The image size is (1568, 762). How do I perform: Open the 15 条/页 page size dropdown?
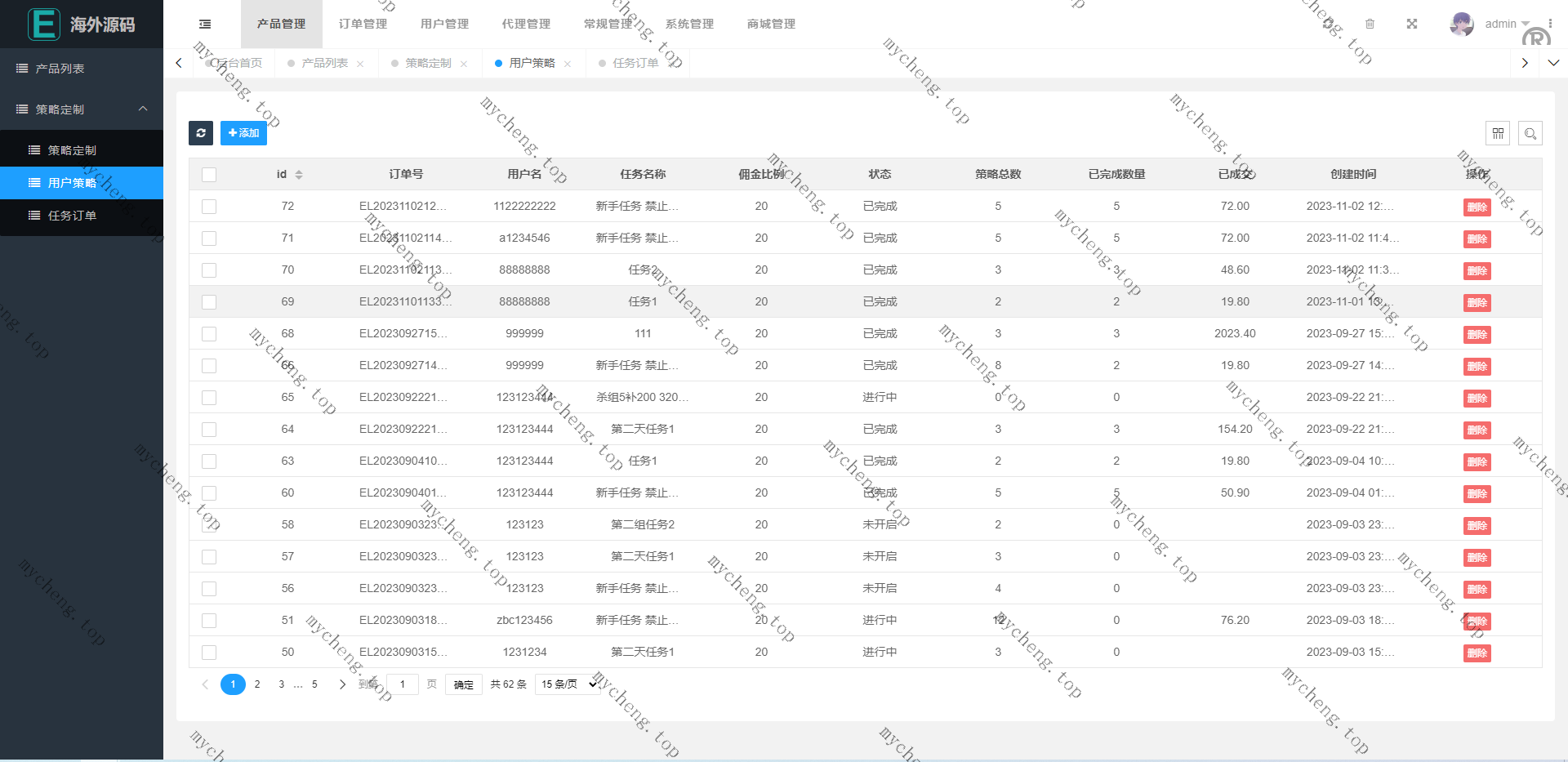569,684
